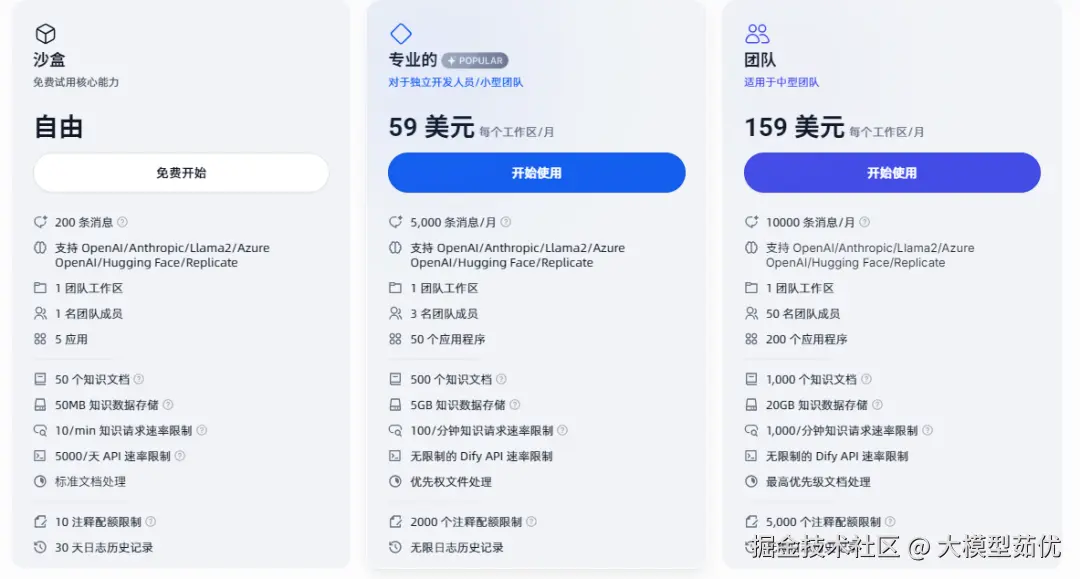Click the POPULAR badge
Screen dimensions: 1080x579
[475, 60]
